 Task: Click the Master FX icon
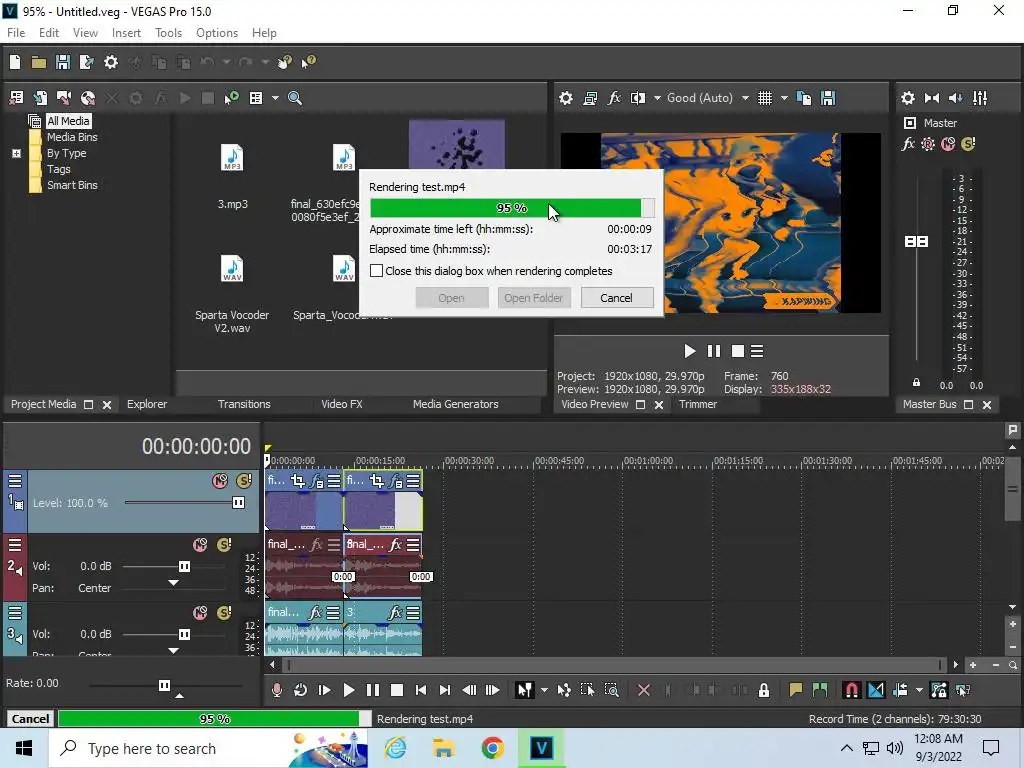[908, 144]
